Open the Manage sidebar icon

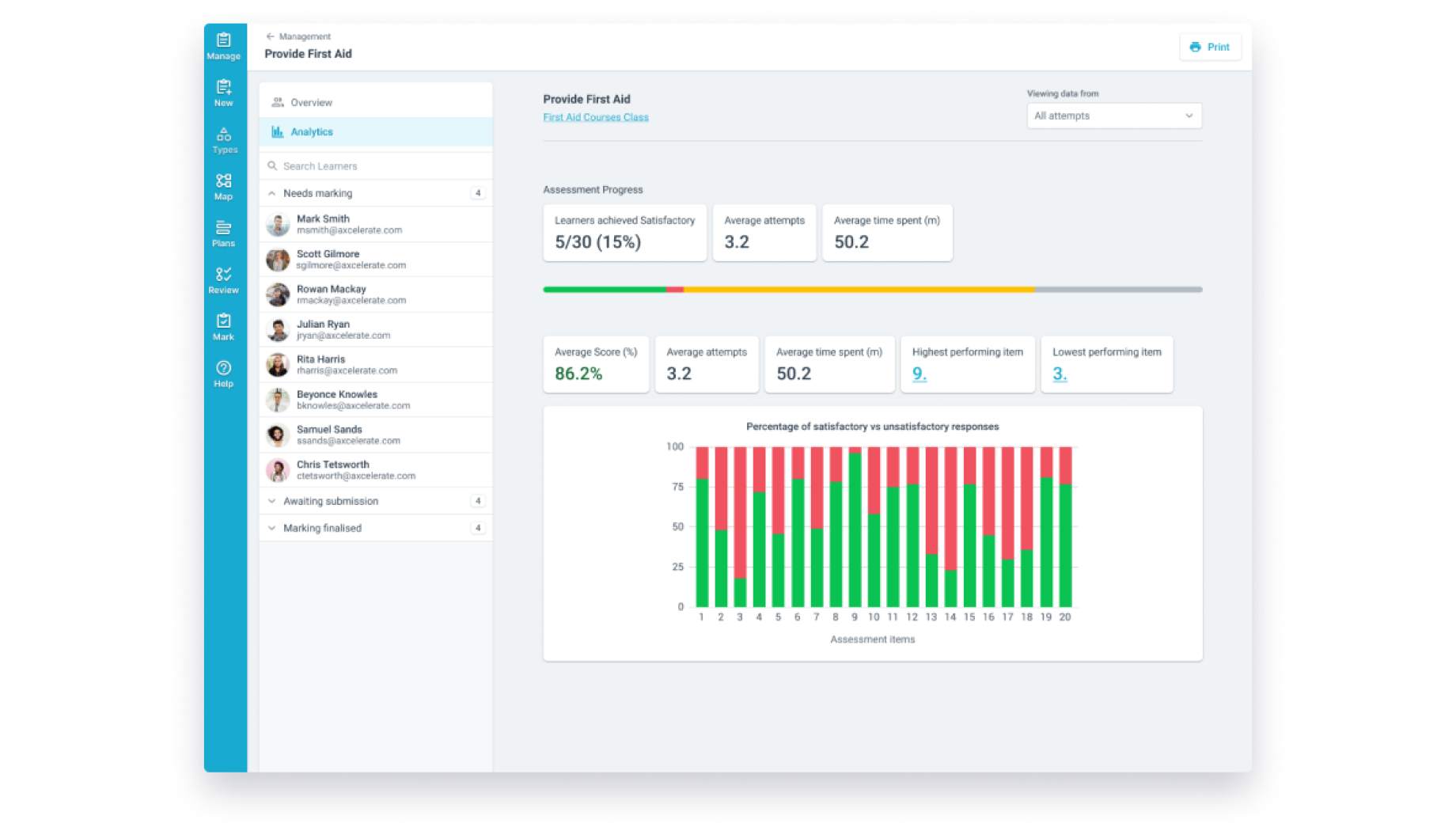224,46
